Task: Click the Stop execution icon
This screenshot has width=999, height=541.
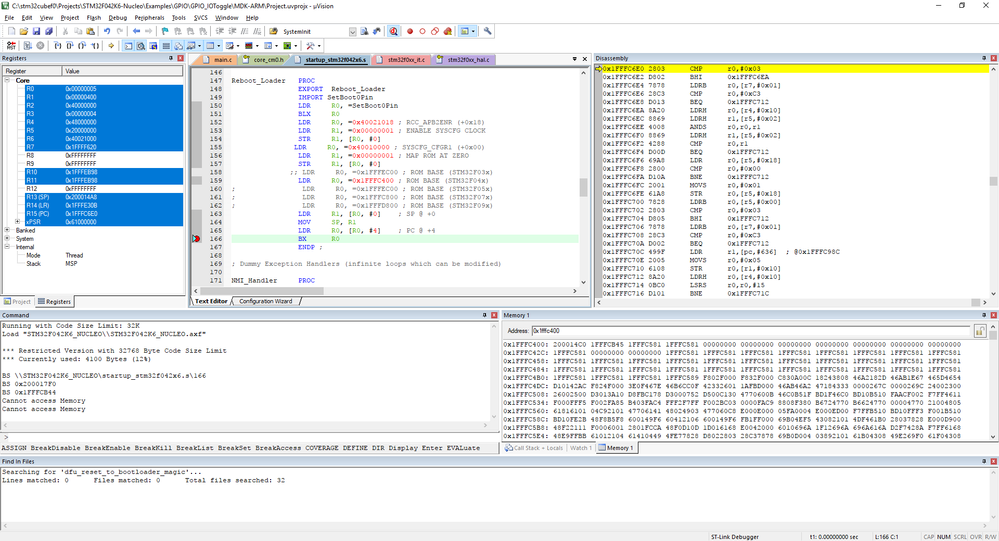Action: 40,46
